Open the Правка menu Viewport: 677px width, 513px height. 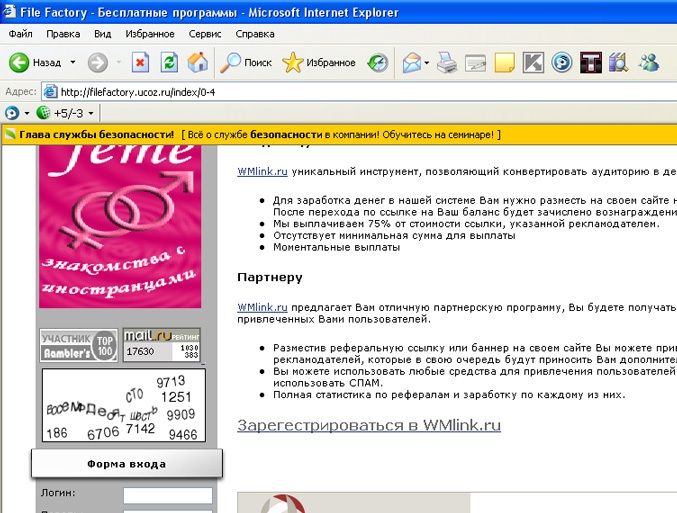coord(63,34)
